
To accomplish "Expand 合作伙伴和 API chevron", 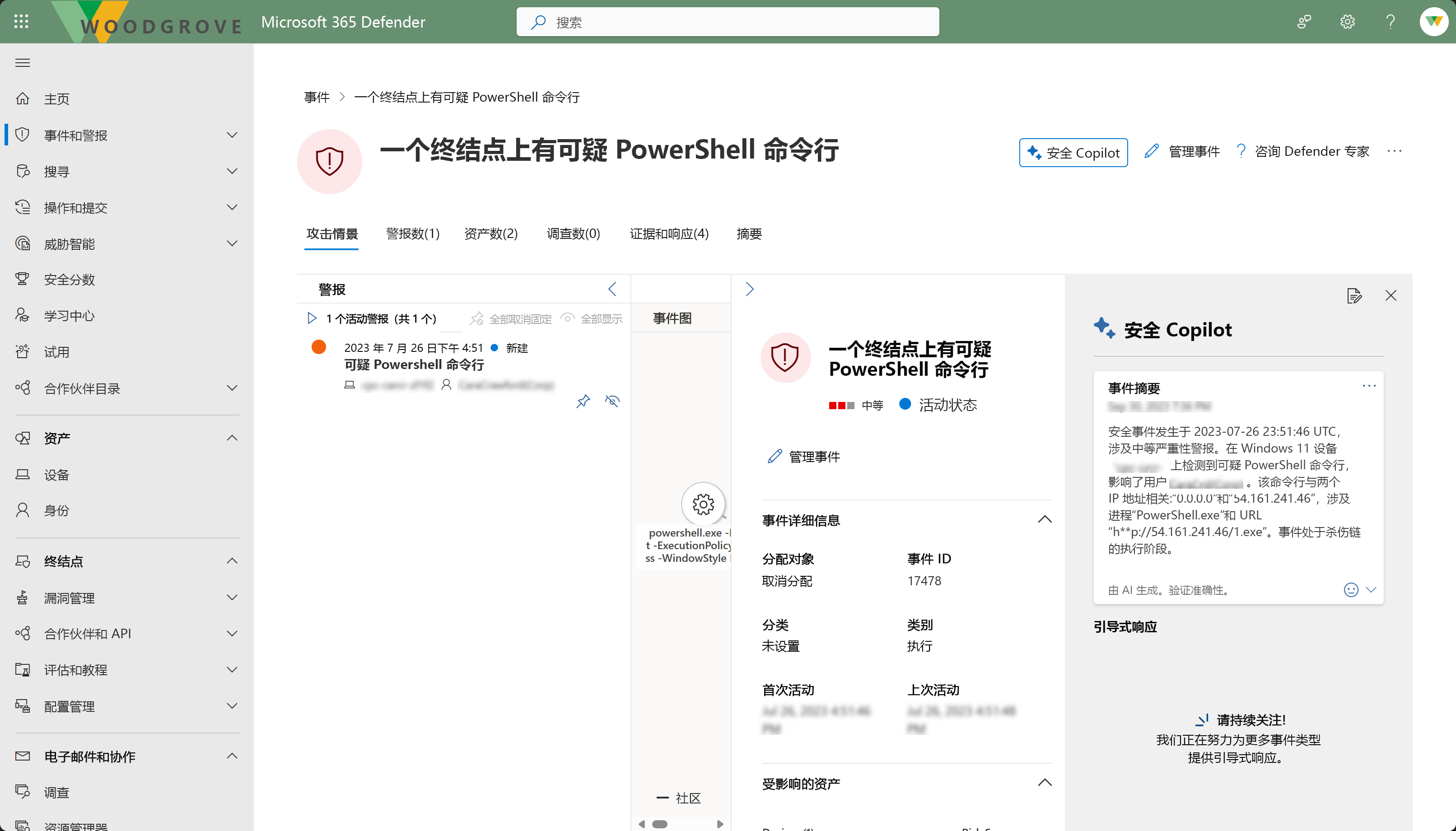I will coord(232,634).
